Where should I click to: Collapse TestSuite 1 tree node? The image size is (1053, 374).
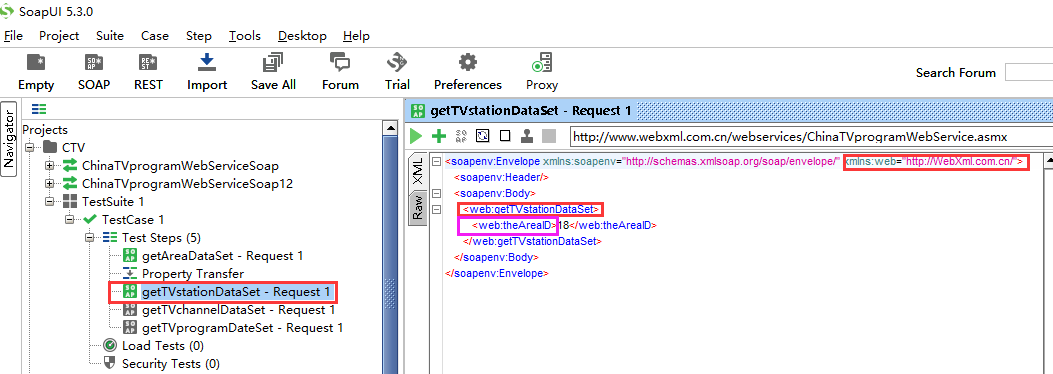coord(50,201)
